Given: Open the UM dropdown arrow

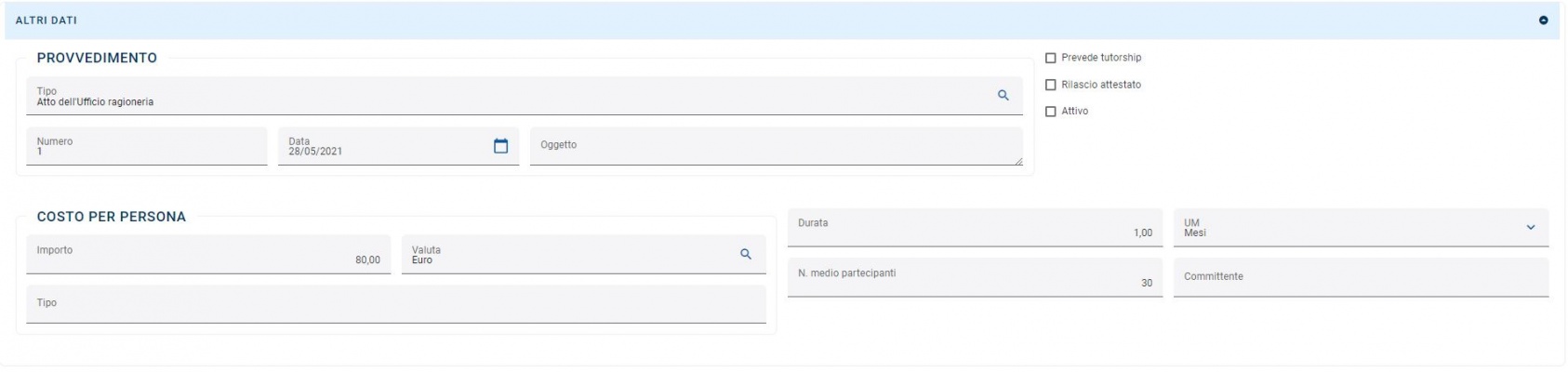Looking at the screenshot, I should pos(1530,228).
